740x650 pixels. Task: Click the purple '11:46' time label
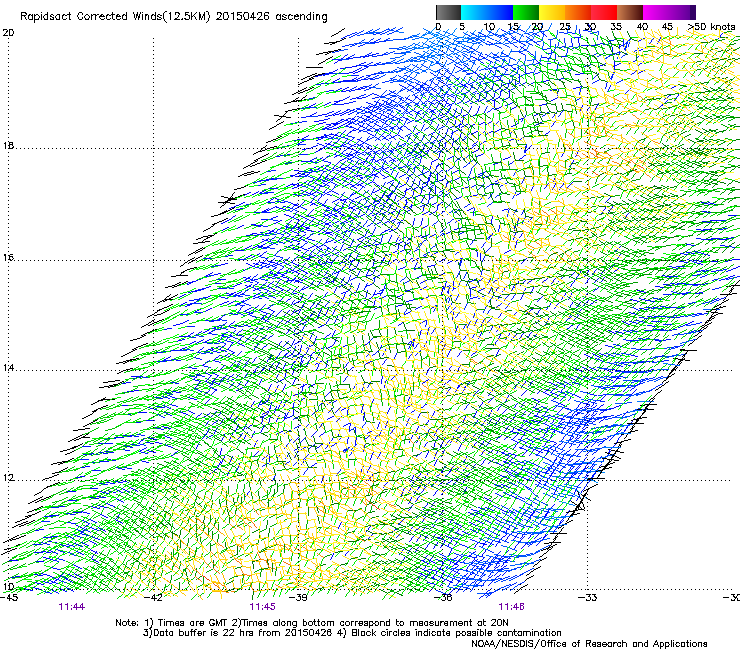(512, 607)
